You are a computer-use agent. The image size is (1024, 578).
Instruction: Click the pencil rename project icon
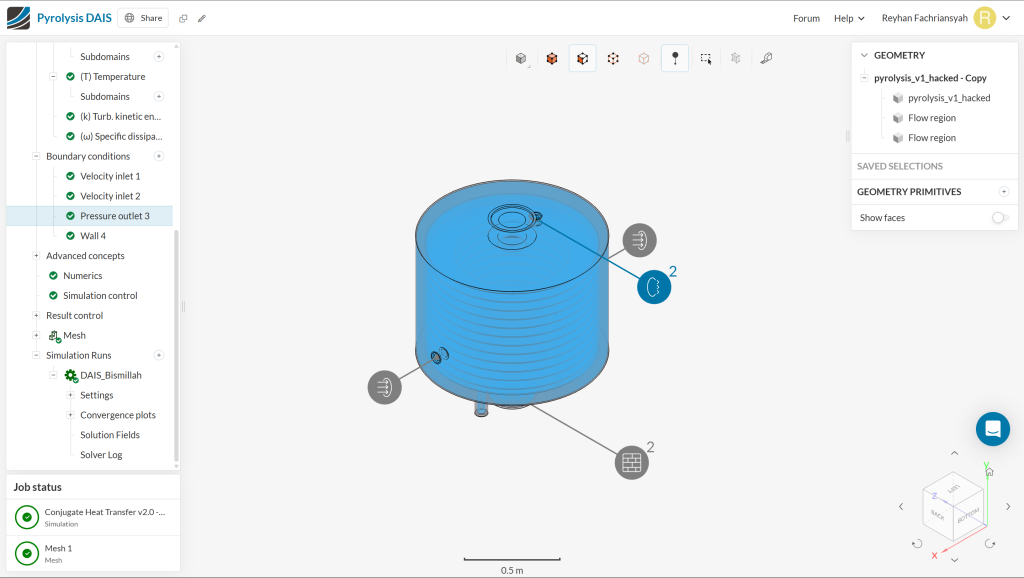[x=202, y=18]
